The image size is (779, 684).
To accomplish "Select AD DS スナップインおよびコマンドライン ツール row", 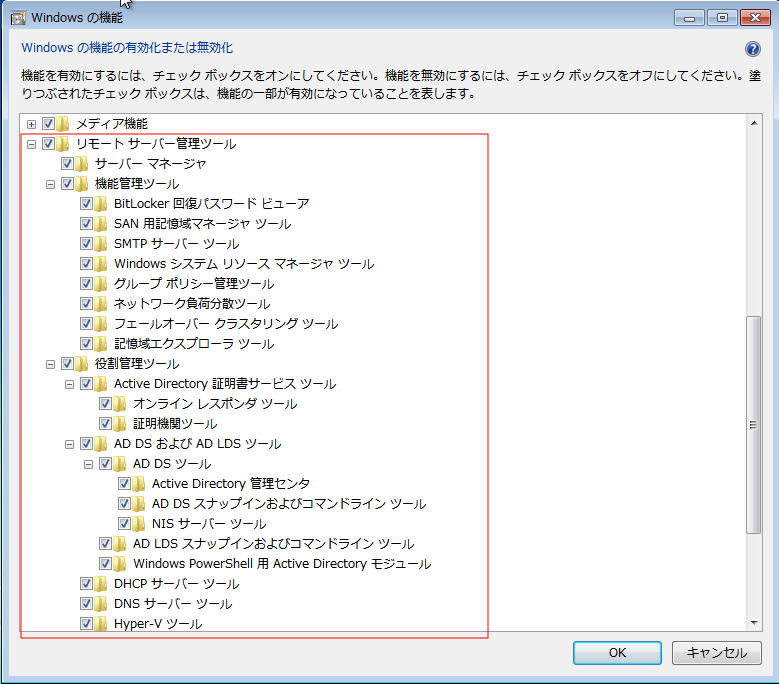I will pos(289,504).
